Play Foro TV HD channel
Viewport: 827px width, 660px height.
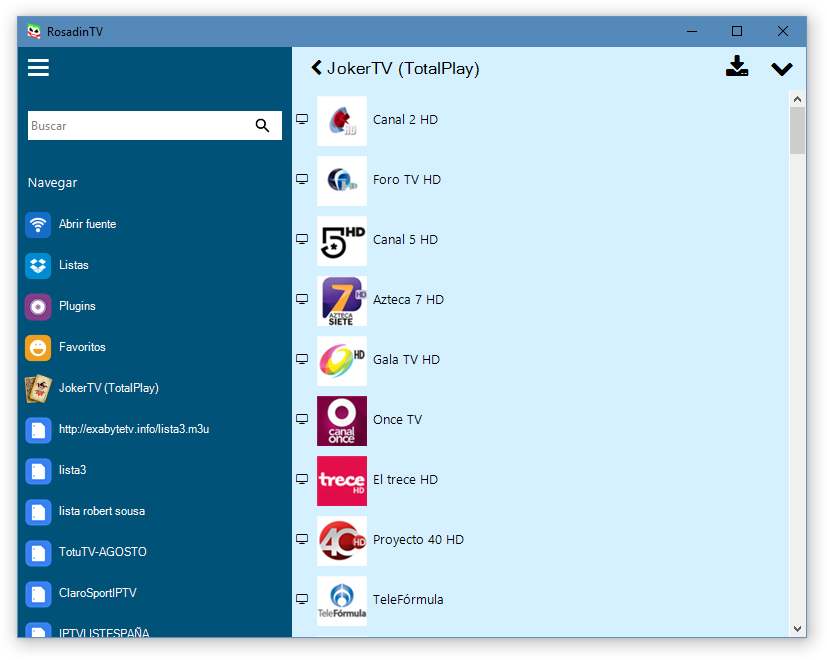point(407,180)
